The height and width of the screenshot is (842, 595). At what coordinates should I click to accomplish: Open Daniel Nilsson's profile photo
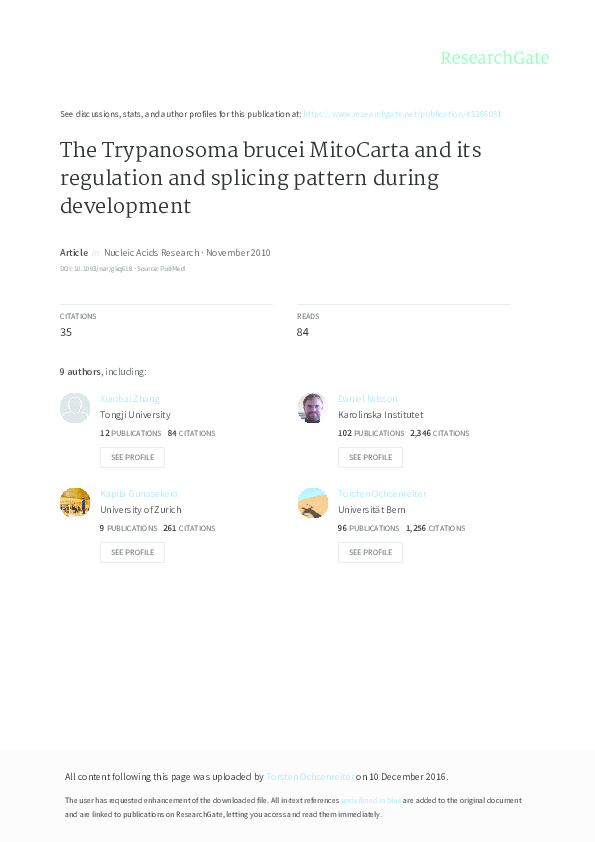(312, 407)
